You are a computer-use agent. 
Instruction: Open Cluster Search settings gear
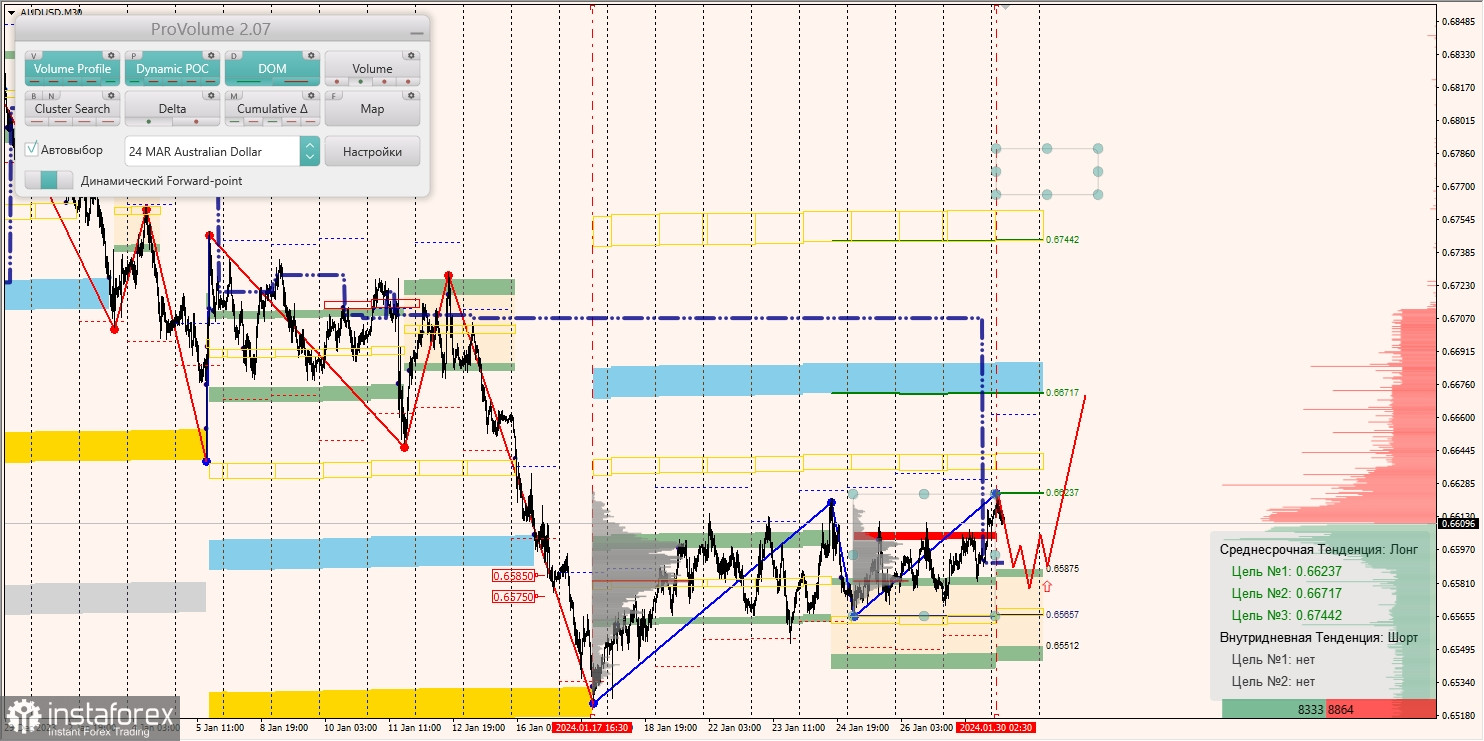(111, 96)
